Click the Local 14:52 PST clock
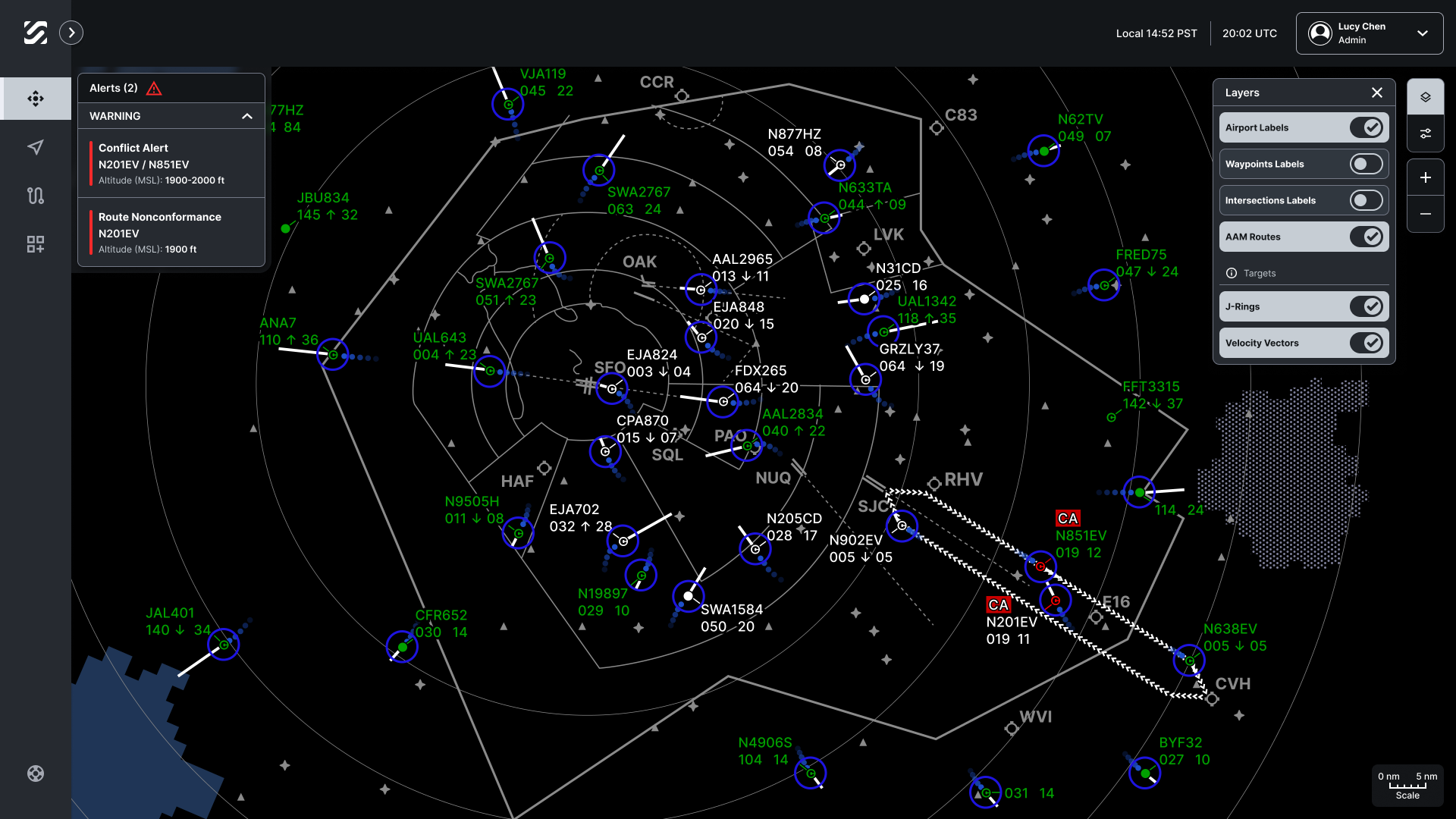1456x819 pixels. click(x=1156, y=33)
